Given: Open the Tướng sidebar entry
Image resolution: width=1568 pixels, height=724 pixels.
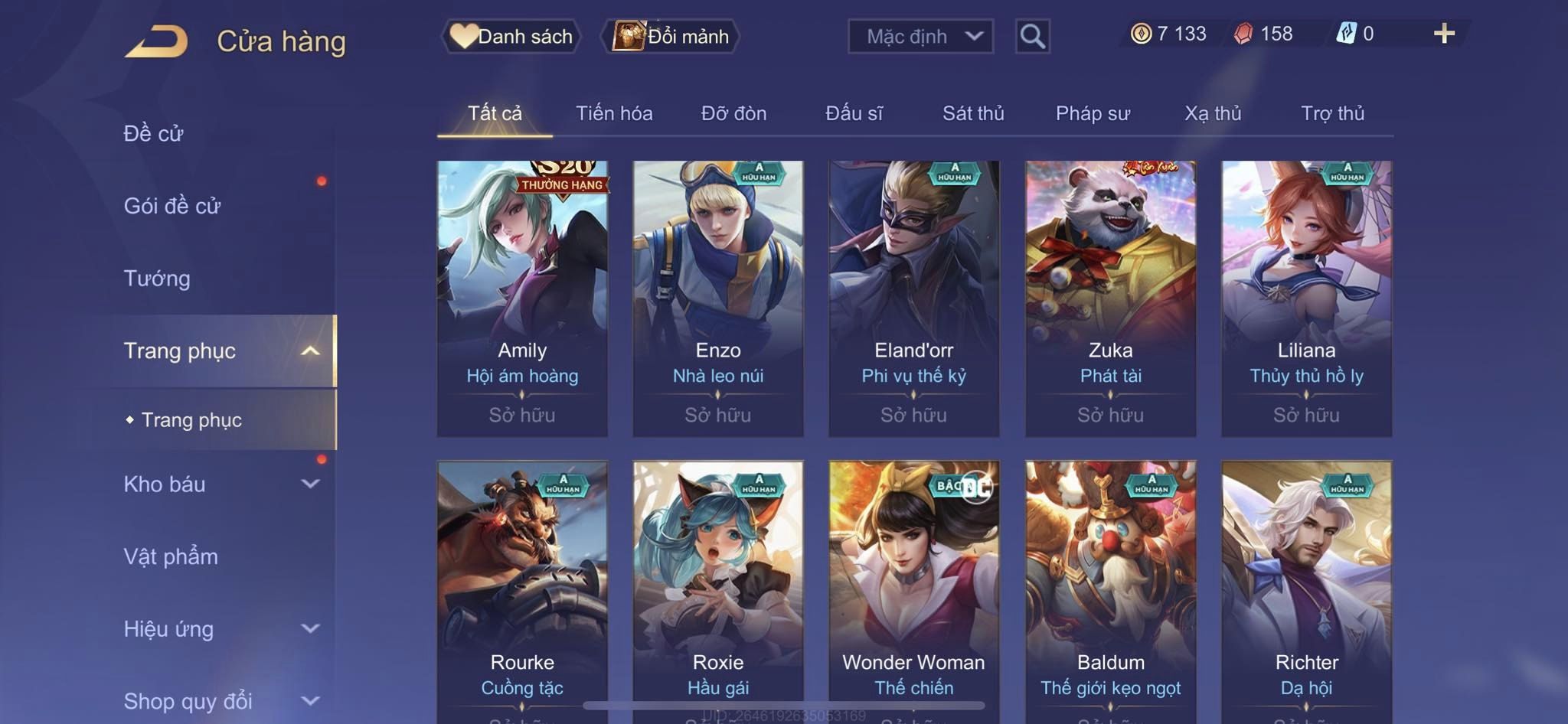Looking at the screenshot, I should 157,278.
